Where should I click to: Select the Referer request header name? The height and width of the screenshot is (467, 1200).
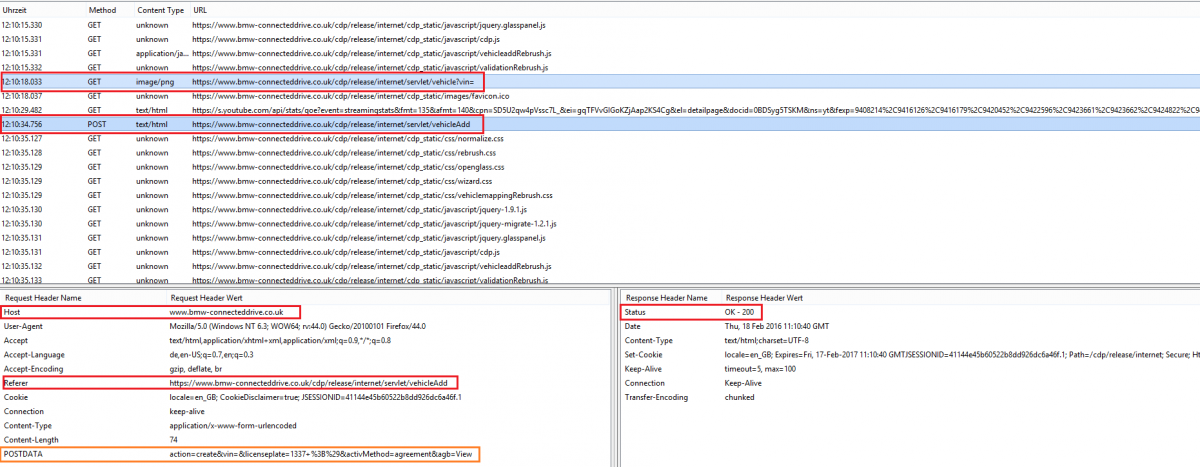click(16, 383)
